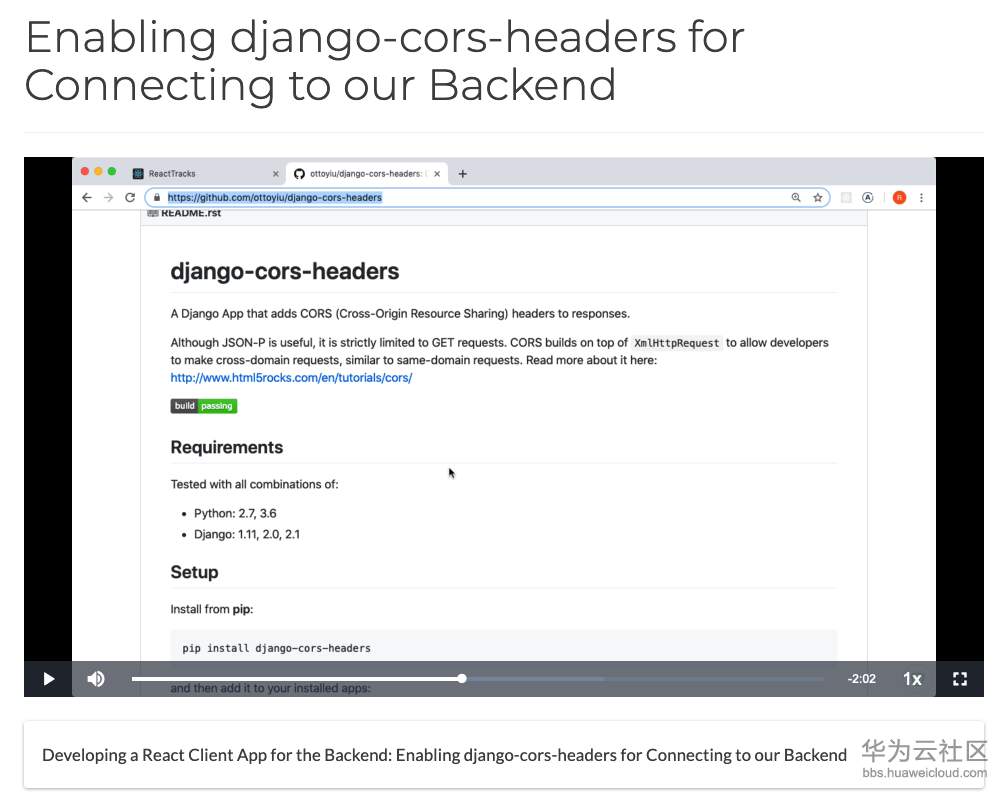Open Chrome three-dot menu

tap(921, 197)
